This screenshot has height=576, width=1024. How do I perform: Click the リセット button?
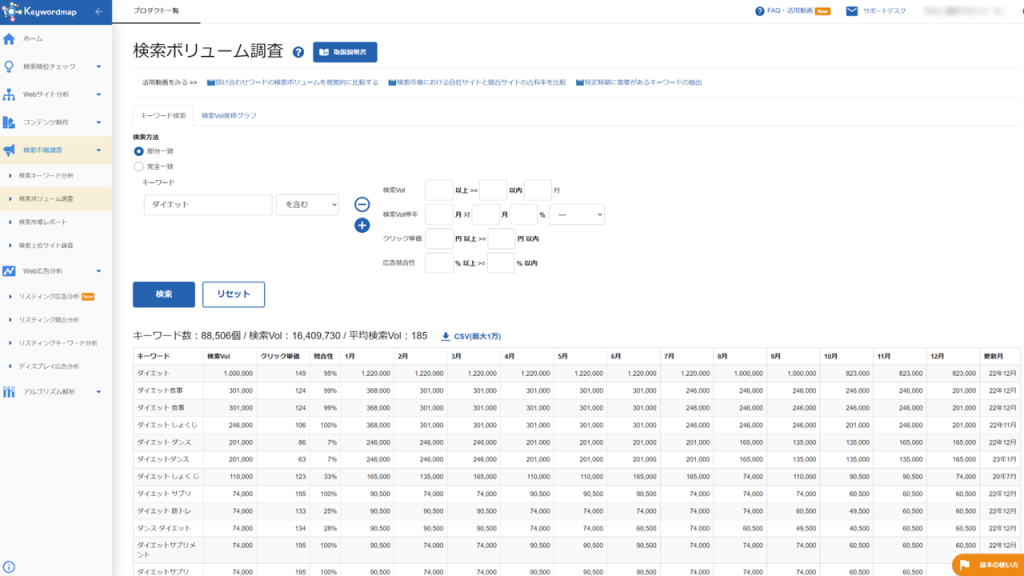(x=233, y=295)
